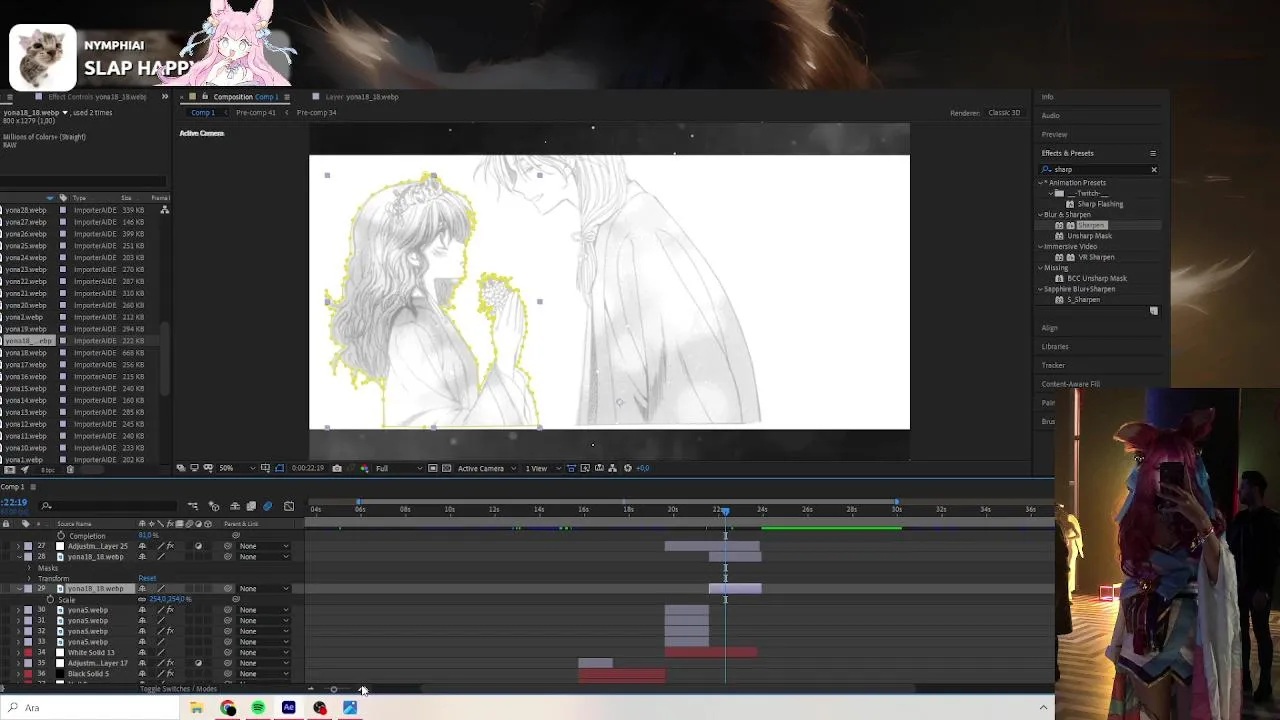The image size is (1280, 720).
Task: Open the Active Camera view dropdown
Action: click(487, 468)
